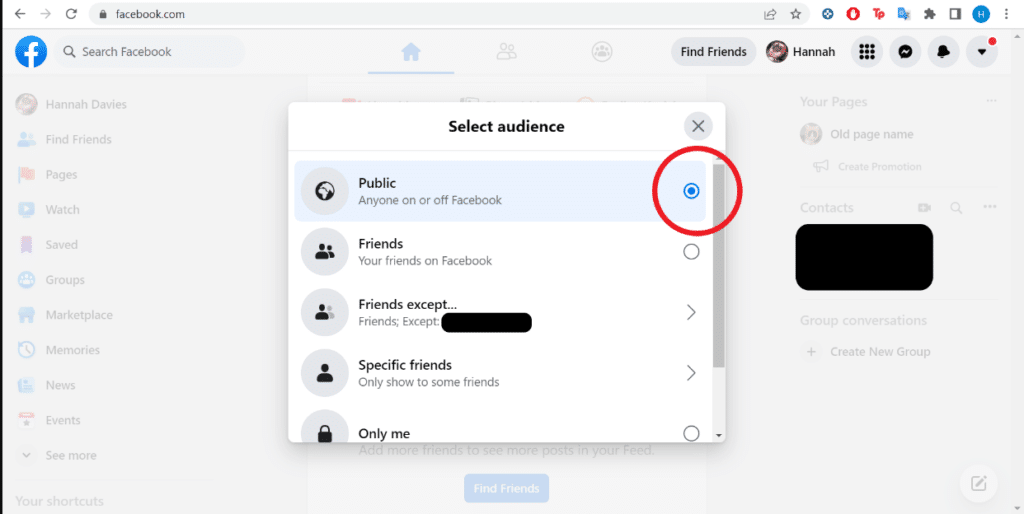Image resolution: width=1024 pixels, height=514 pixels.
Task: Toggle Chrome side panel icon
Action: point(955,14)
